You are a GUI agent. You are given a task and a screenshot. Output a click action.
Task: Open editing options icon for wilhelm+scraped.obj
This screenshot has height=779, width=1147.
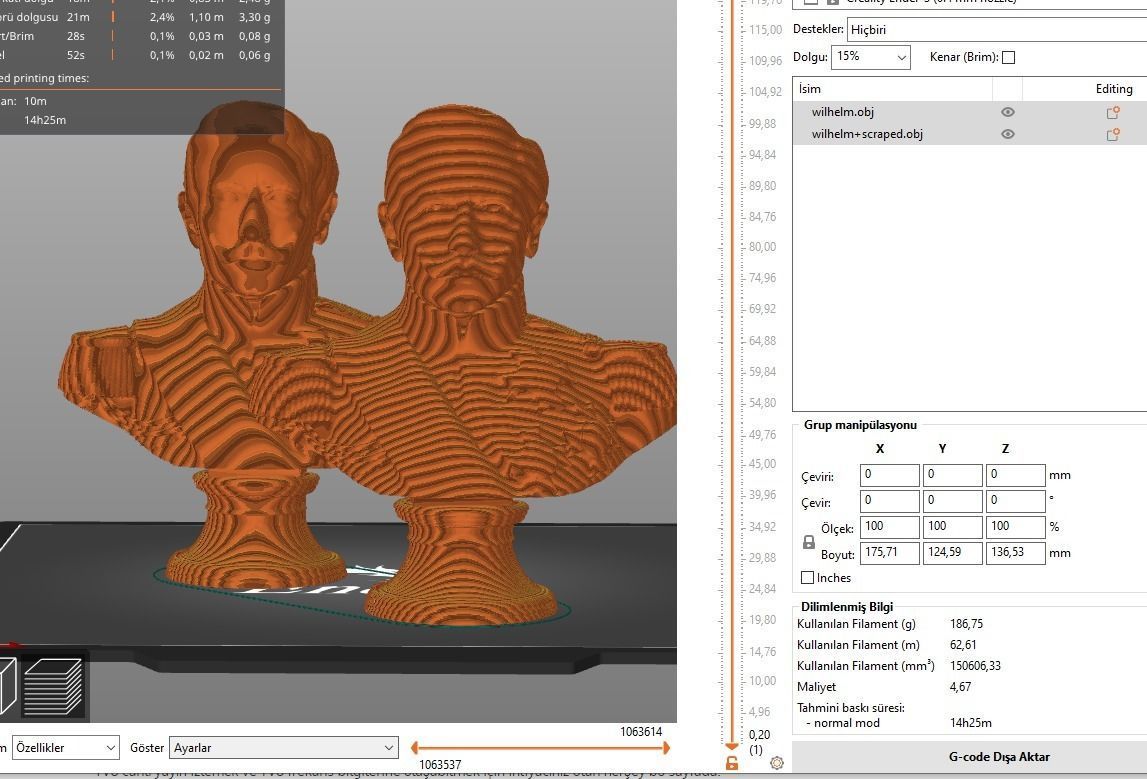(x=1113, y=135)
